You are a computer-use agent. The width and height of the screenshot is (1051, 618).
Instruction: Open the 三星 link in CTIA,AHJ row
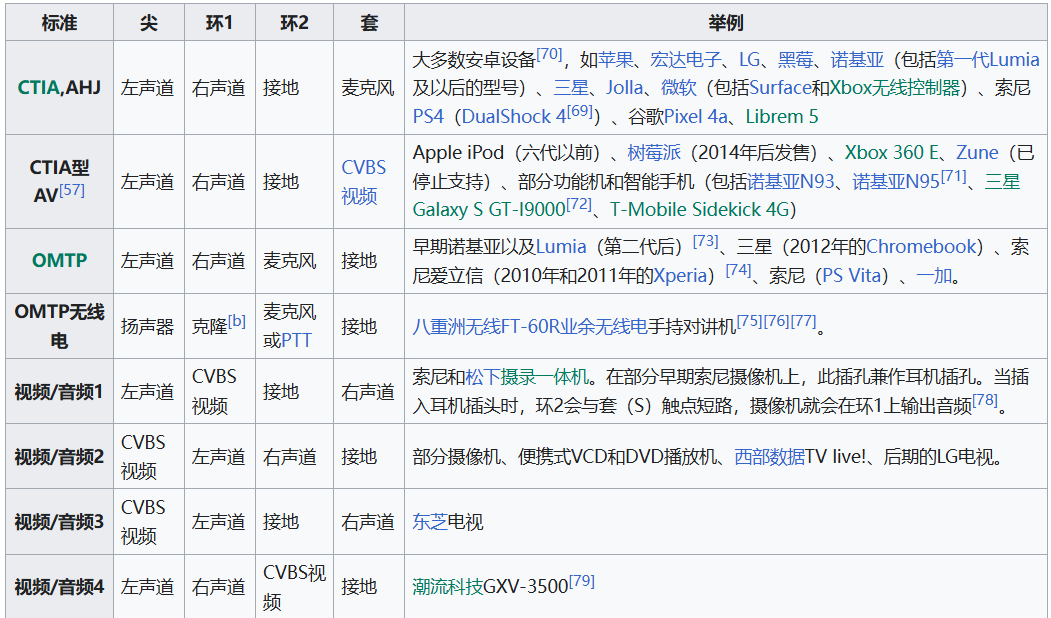tap(571, 88)
